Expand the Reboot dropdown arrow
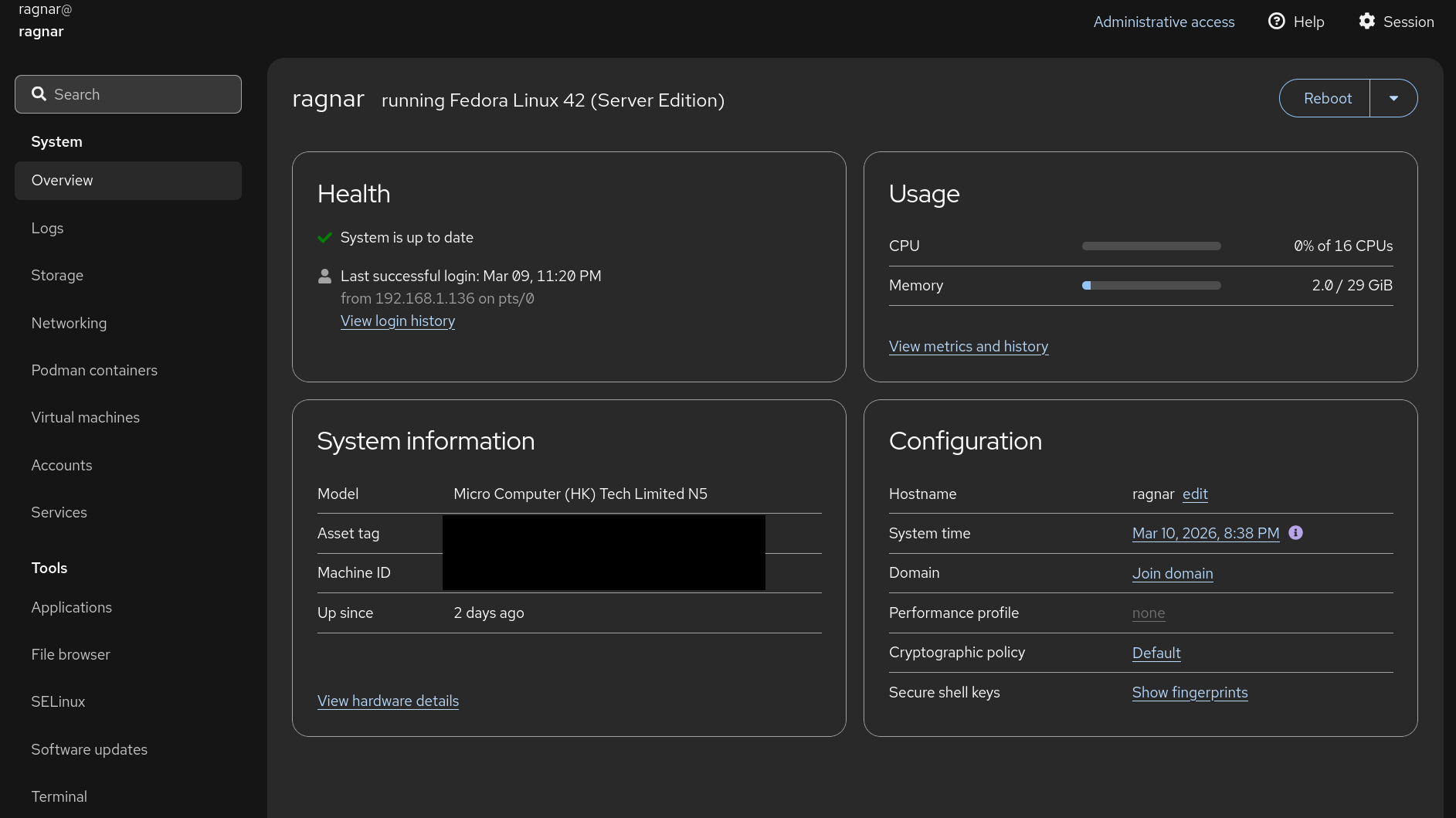This screenshot has width=1456, height=818. 1393,99
